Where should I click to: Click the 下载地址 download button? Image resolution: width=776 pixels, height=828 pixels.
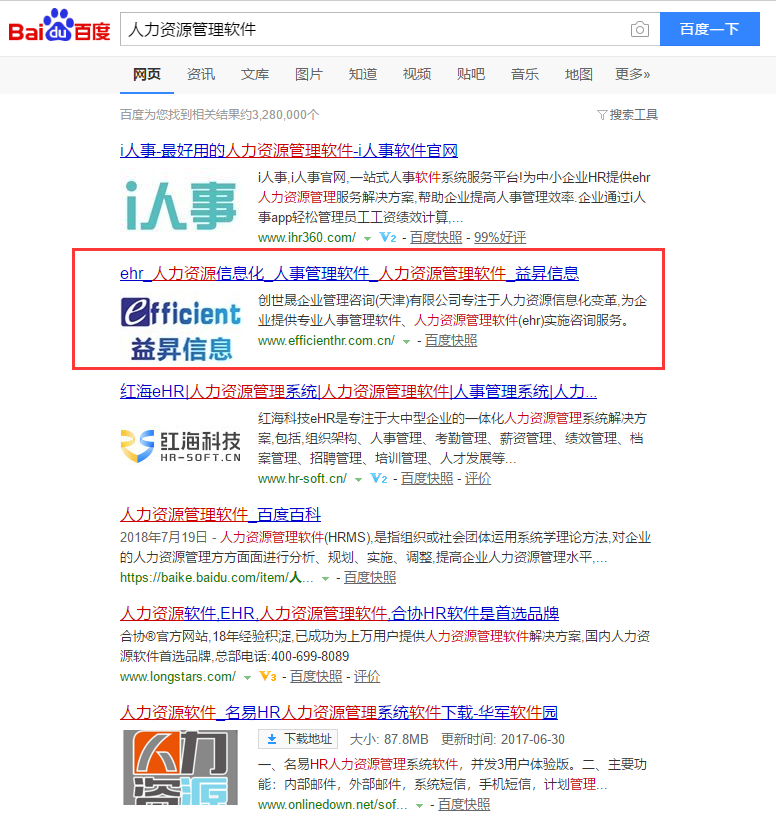[x=298, y=739]
